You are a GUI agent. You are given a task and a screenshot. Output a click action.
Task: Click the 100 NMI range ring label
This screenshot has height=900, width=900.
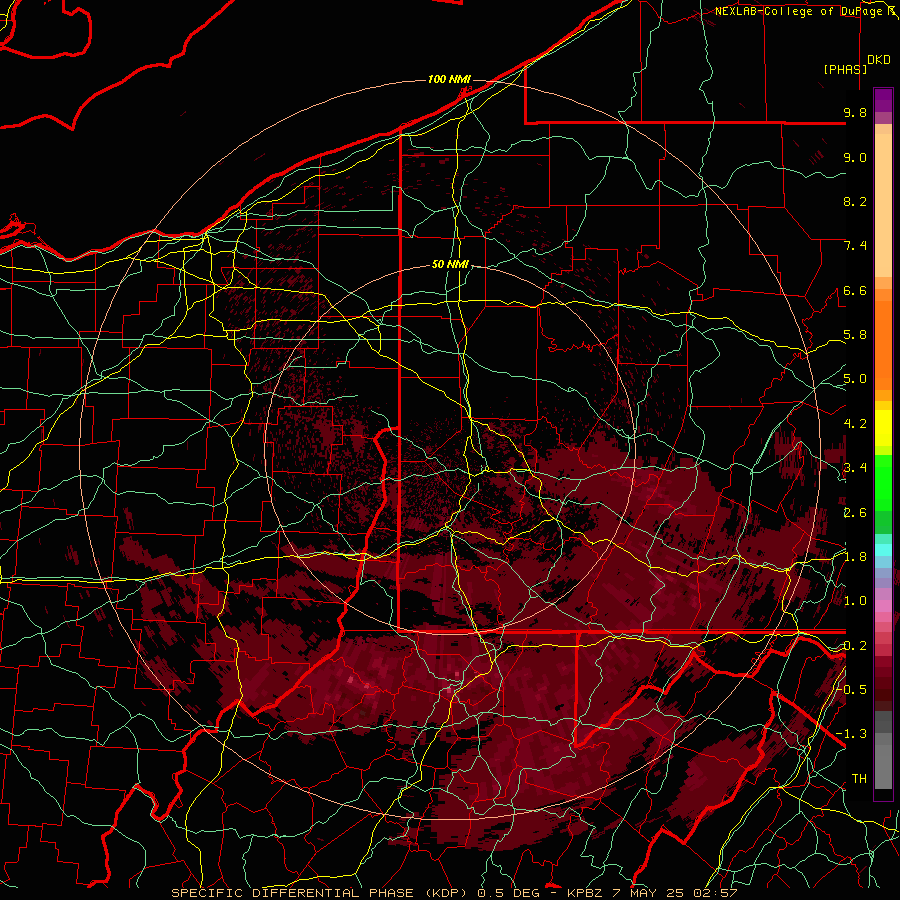[449, 79]
